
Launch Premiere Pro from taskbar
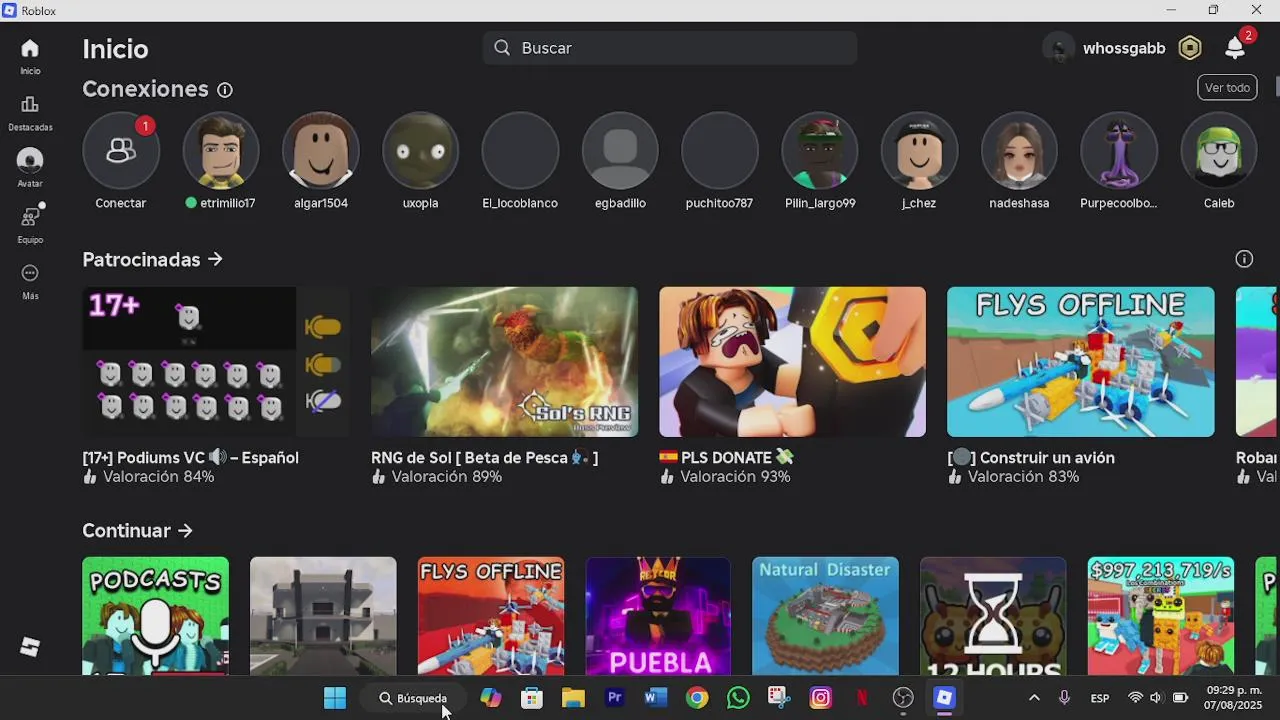click(x=615, y=698)
